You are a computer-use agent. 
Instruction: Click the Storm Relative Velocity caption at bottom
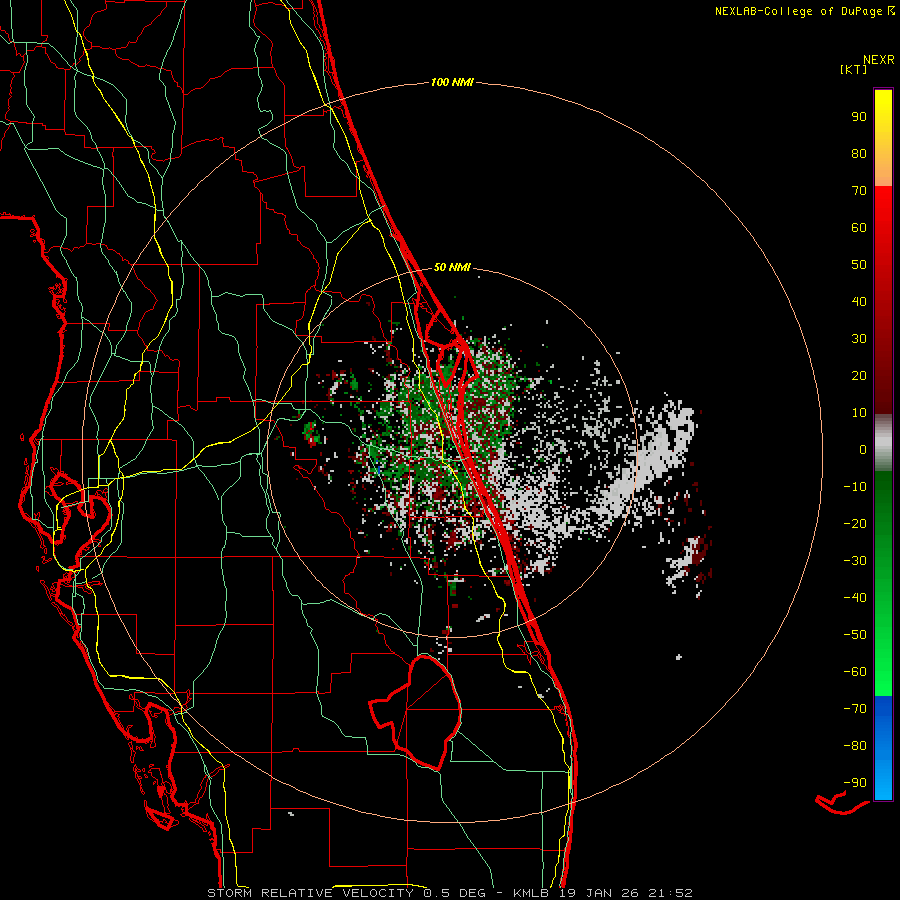pos(449,893)
